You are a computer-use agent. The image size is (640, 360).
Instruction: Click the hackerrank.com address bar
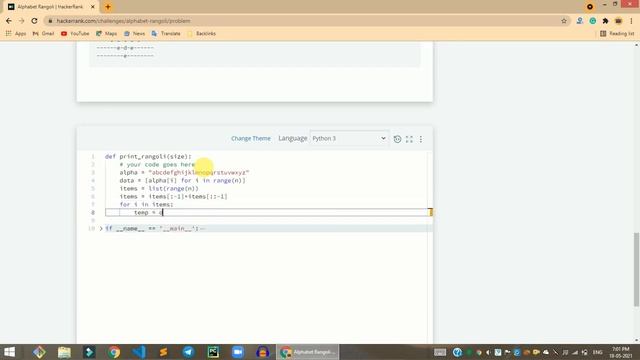pyautogui.click(x=302, y=21)
